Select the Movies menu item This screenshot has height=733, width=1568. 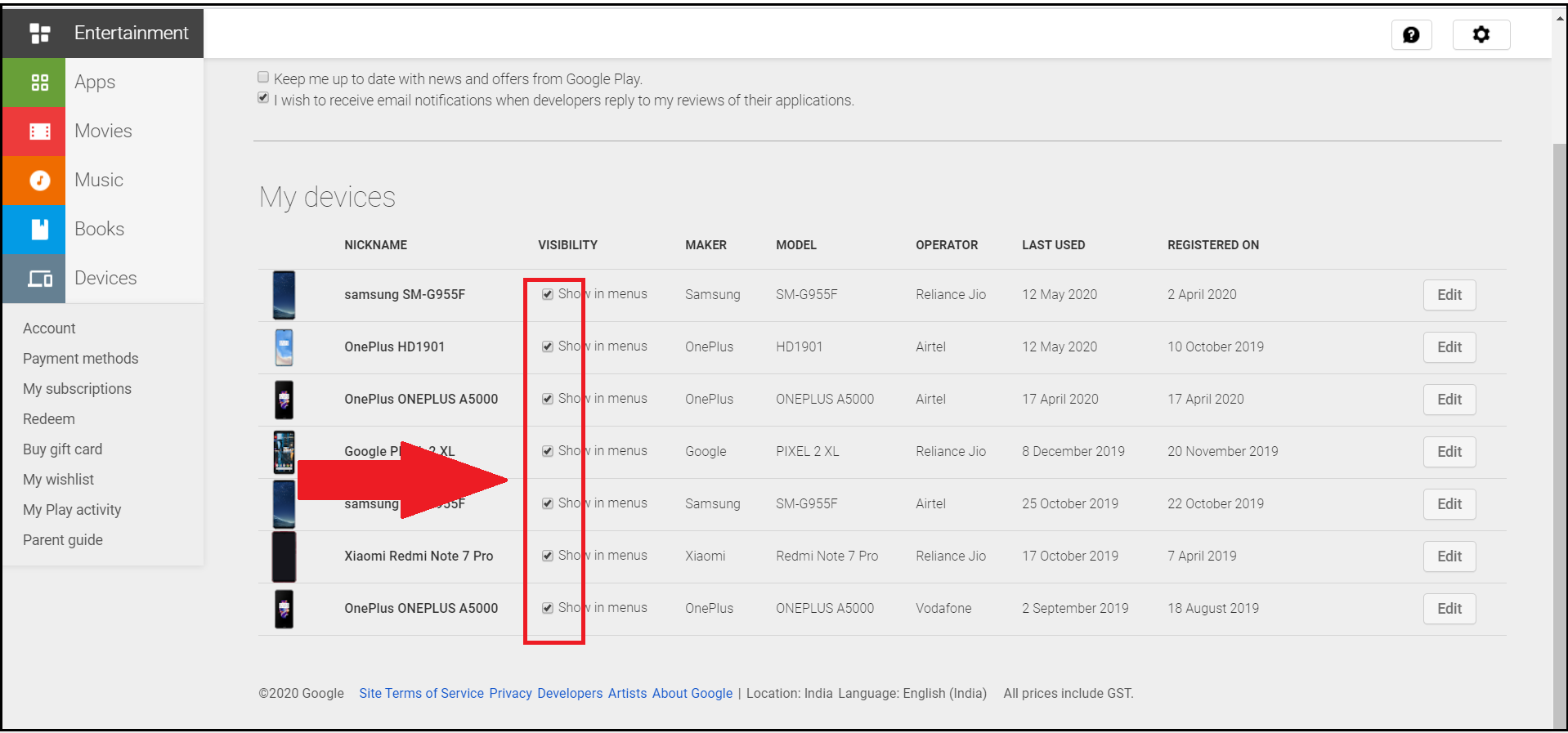(103, 131)
